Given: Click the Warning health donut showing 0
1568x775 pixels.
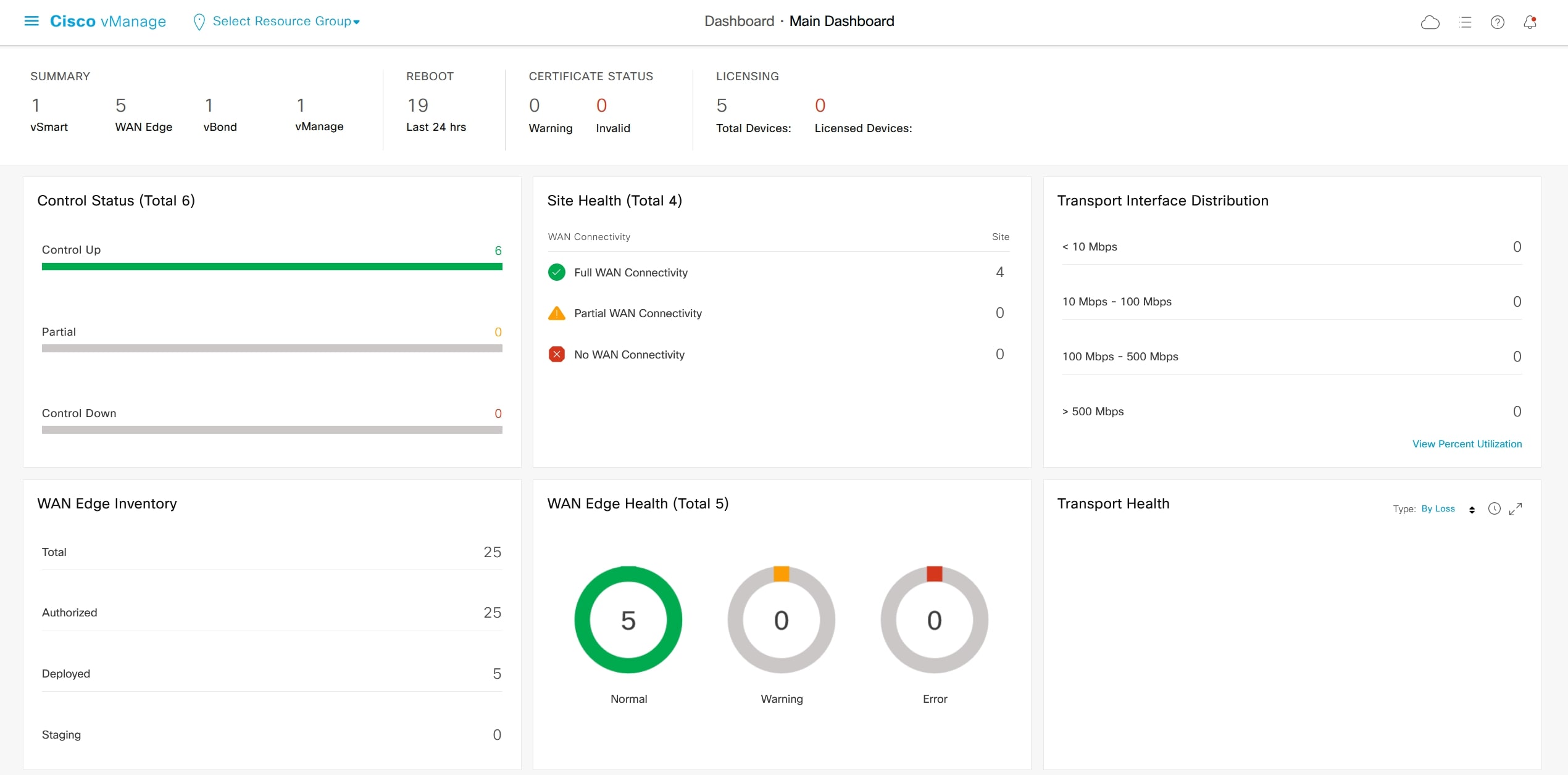Looking at the screenshot, I should click(x=781, y=620).
